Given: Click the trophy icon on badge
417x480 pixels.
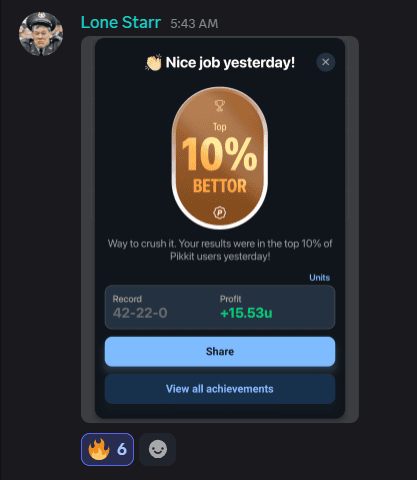Looking at the screenshot, I should point(220,105).
